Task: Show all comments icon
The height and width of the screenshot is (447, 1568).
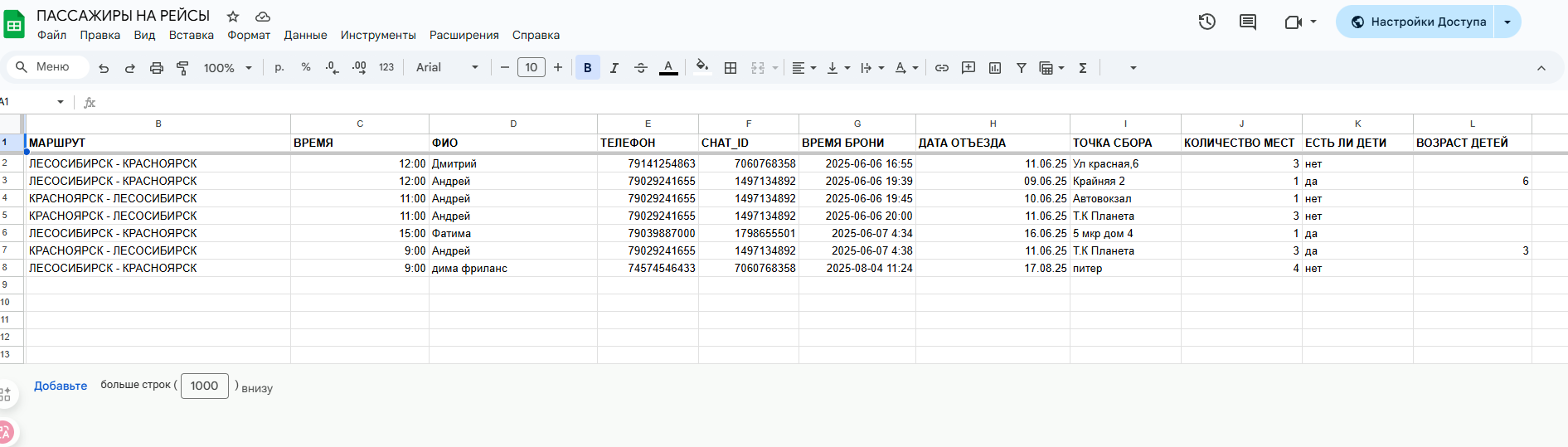Action: 1248,22
